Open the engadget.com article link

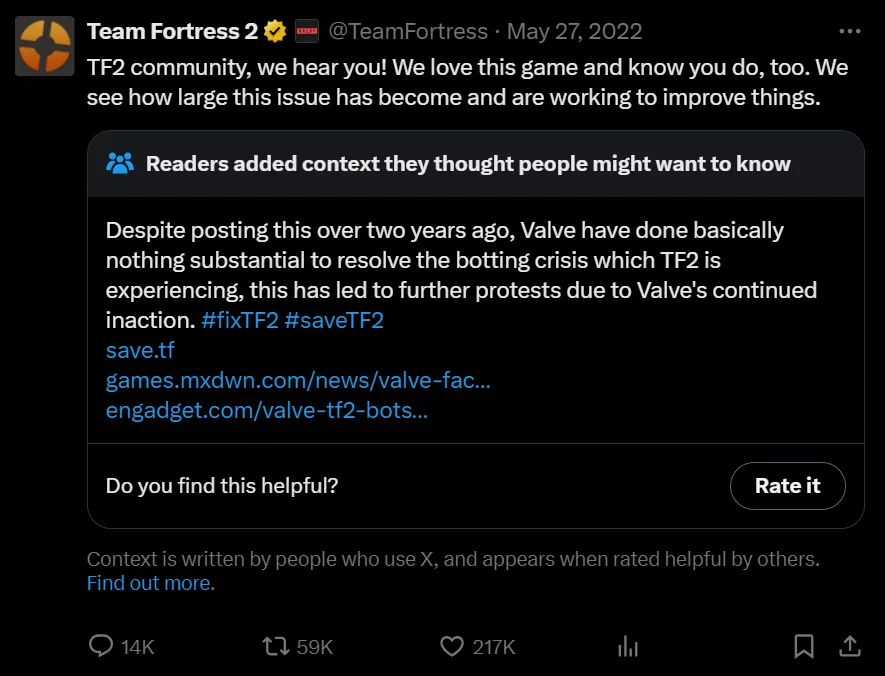click(266, 411)
